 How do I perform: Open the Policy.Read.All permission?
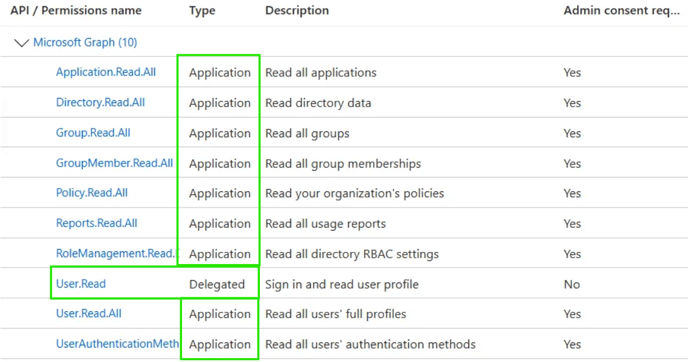pos(92,193)
